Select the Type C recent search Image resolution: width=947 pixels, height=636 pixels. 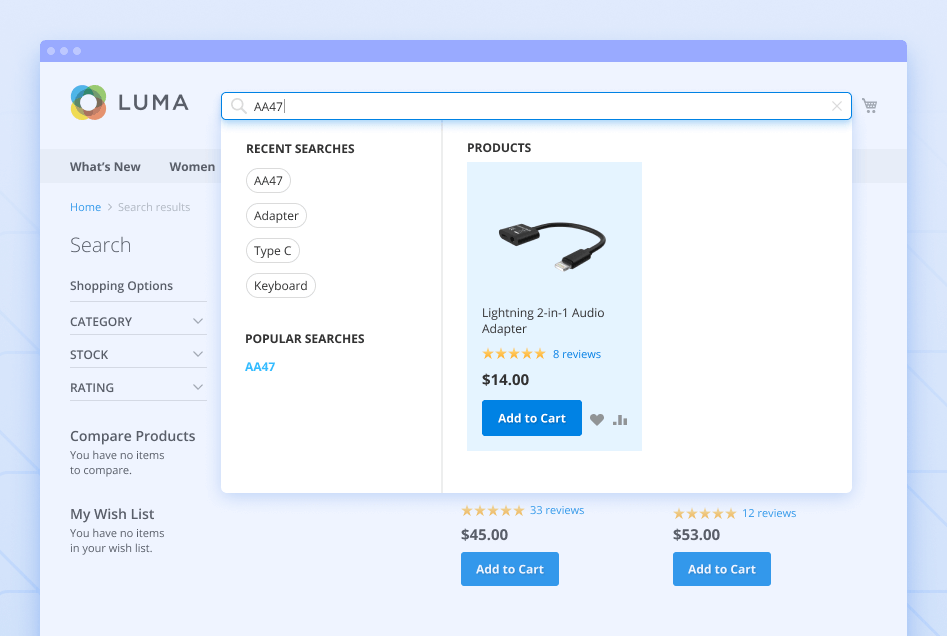click(x=273, y=251)
